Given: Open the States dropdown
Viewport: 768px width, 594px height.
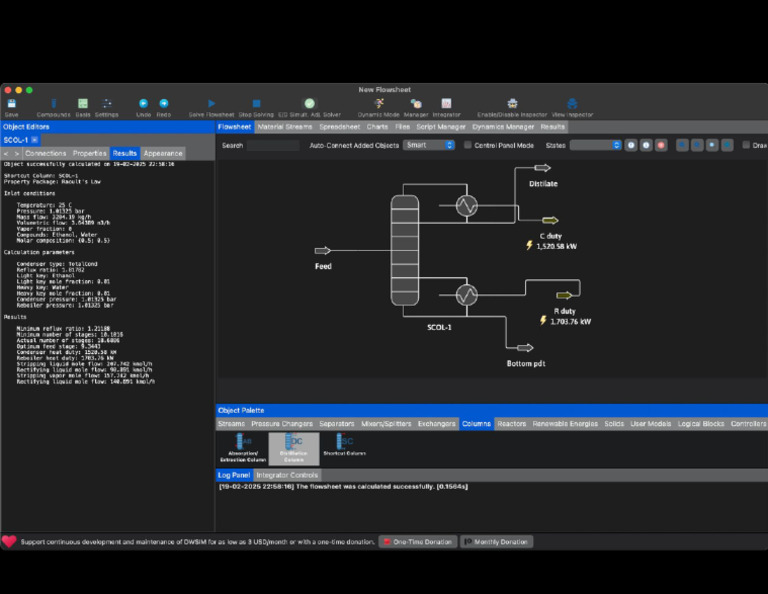Looking at the screenshot, I should 596,145.
